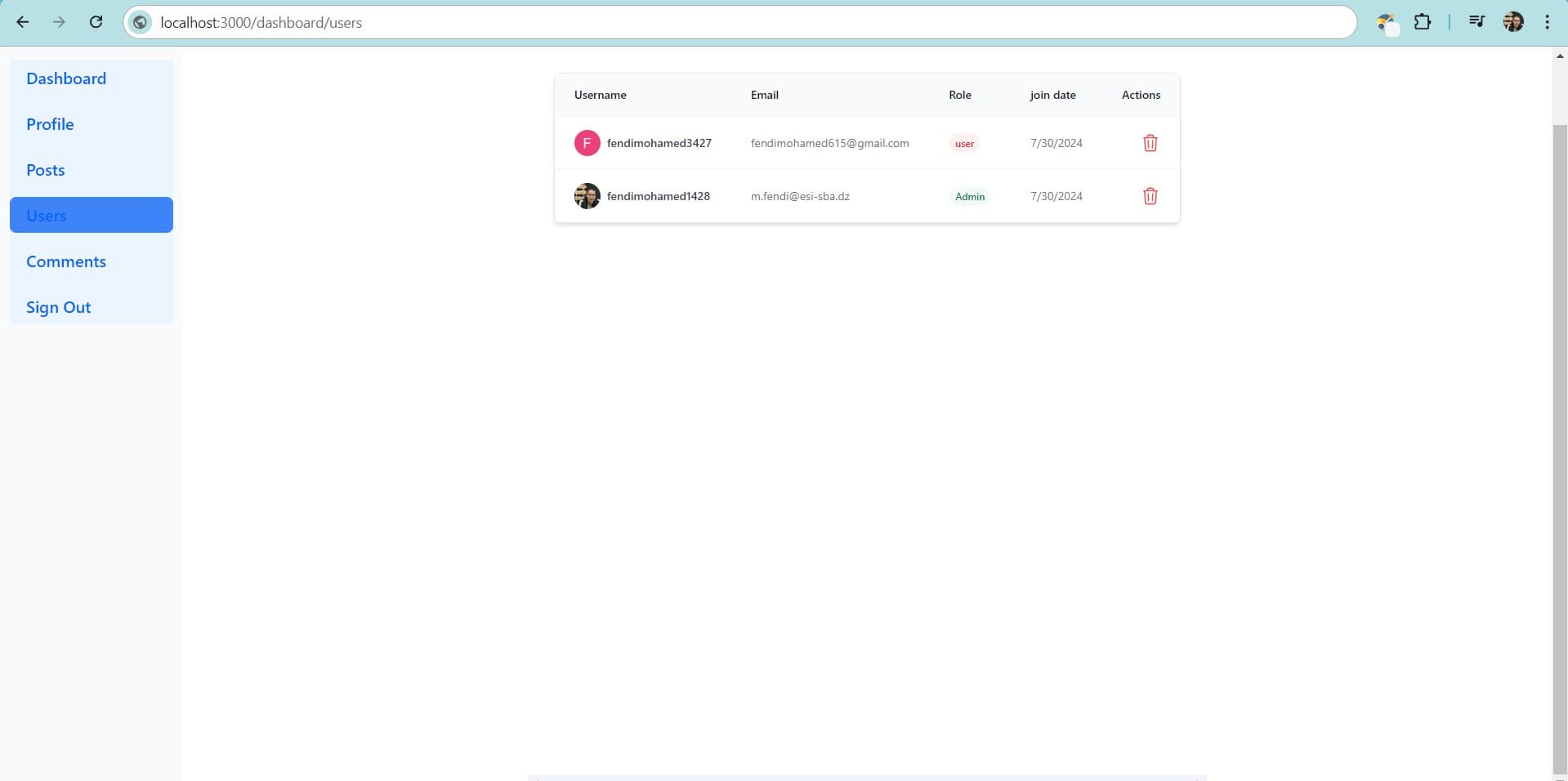Open the Chrome three-dot menu
Viewport: 1568px width, 781px height.
tap(1547, 22)
